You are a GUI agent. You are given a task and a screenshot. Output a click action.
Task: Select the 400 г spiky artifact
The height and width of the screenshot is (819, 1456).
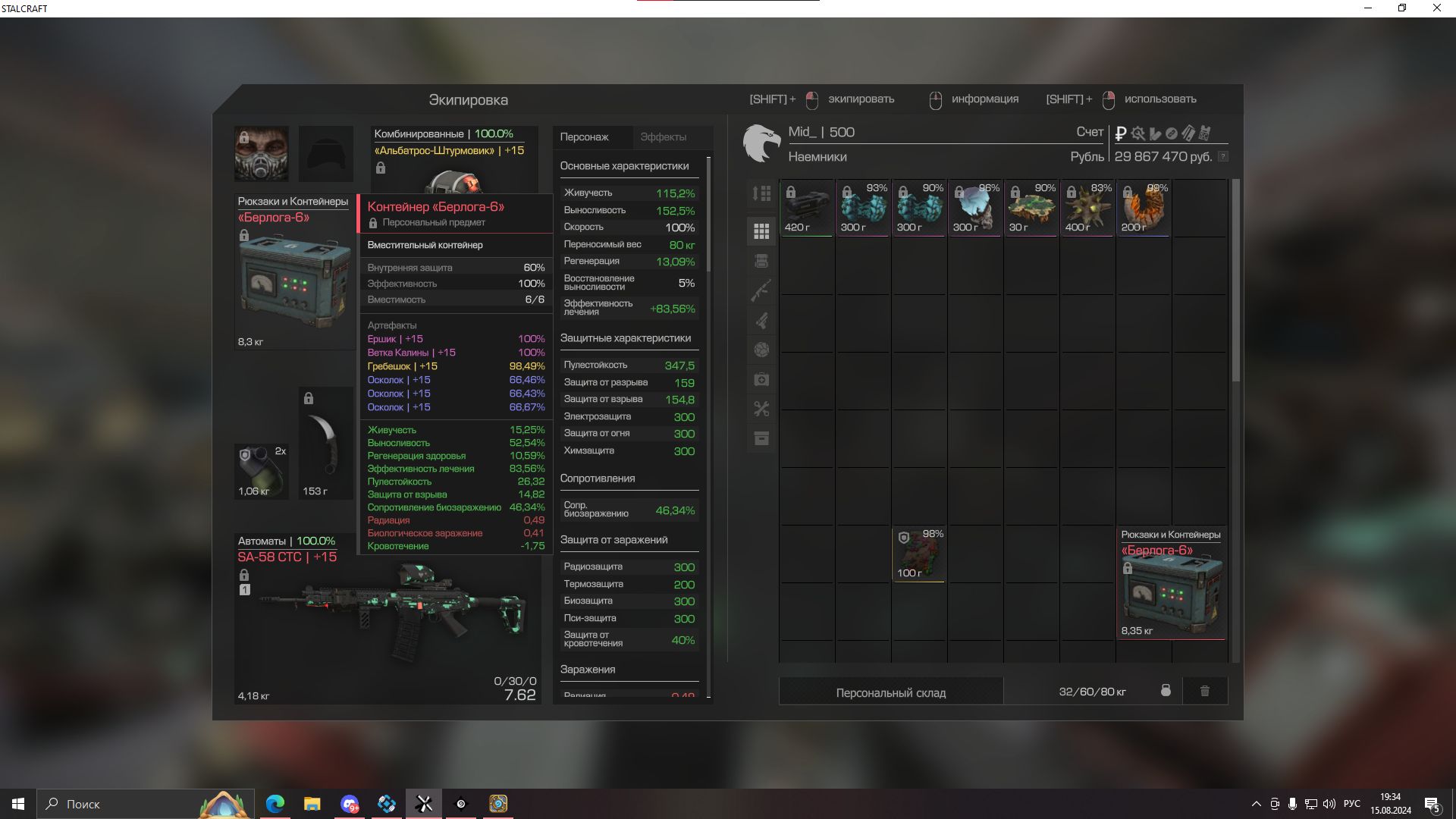pos(1088,208)
